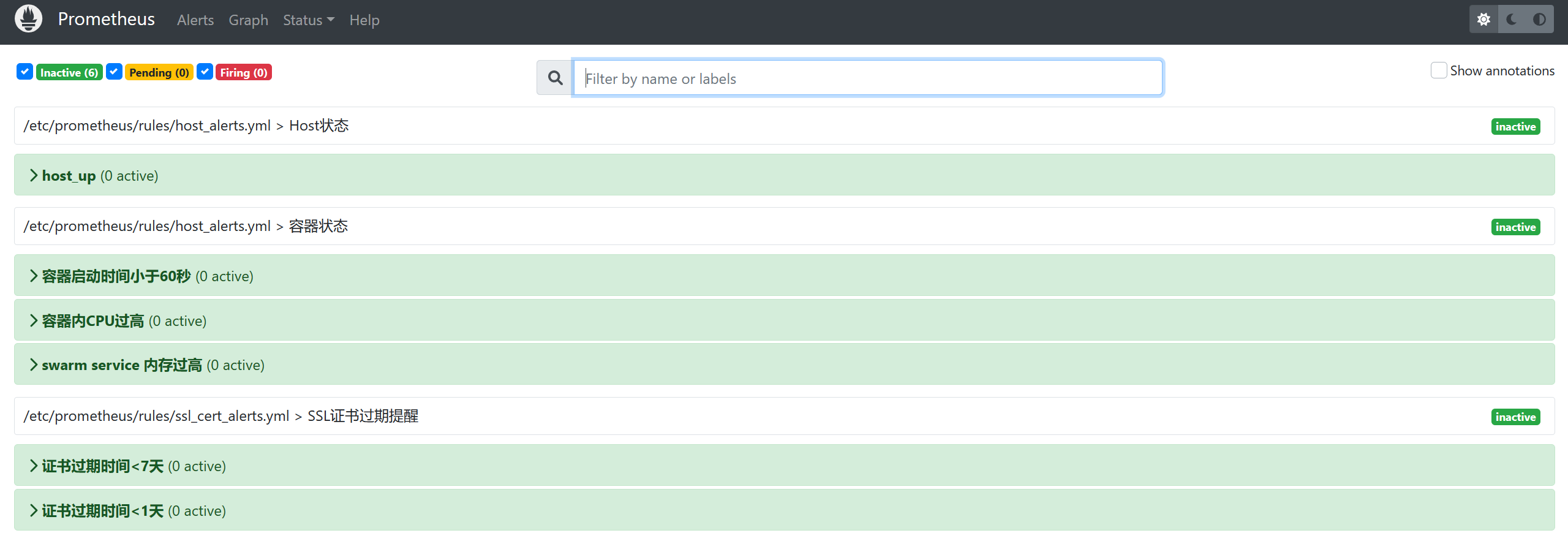This screenshot has width=1568, height=552.
Task: Expand the swarm service 内存过高 rule
Action: point(784,365)
